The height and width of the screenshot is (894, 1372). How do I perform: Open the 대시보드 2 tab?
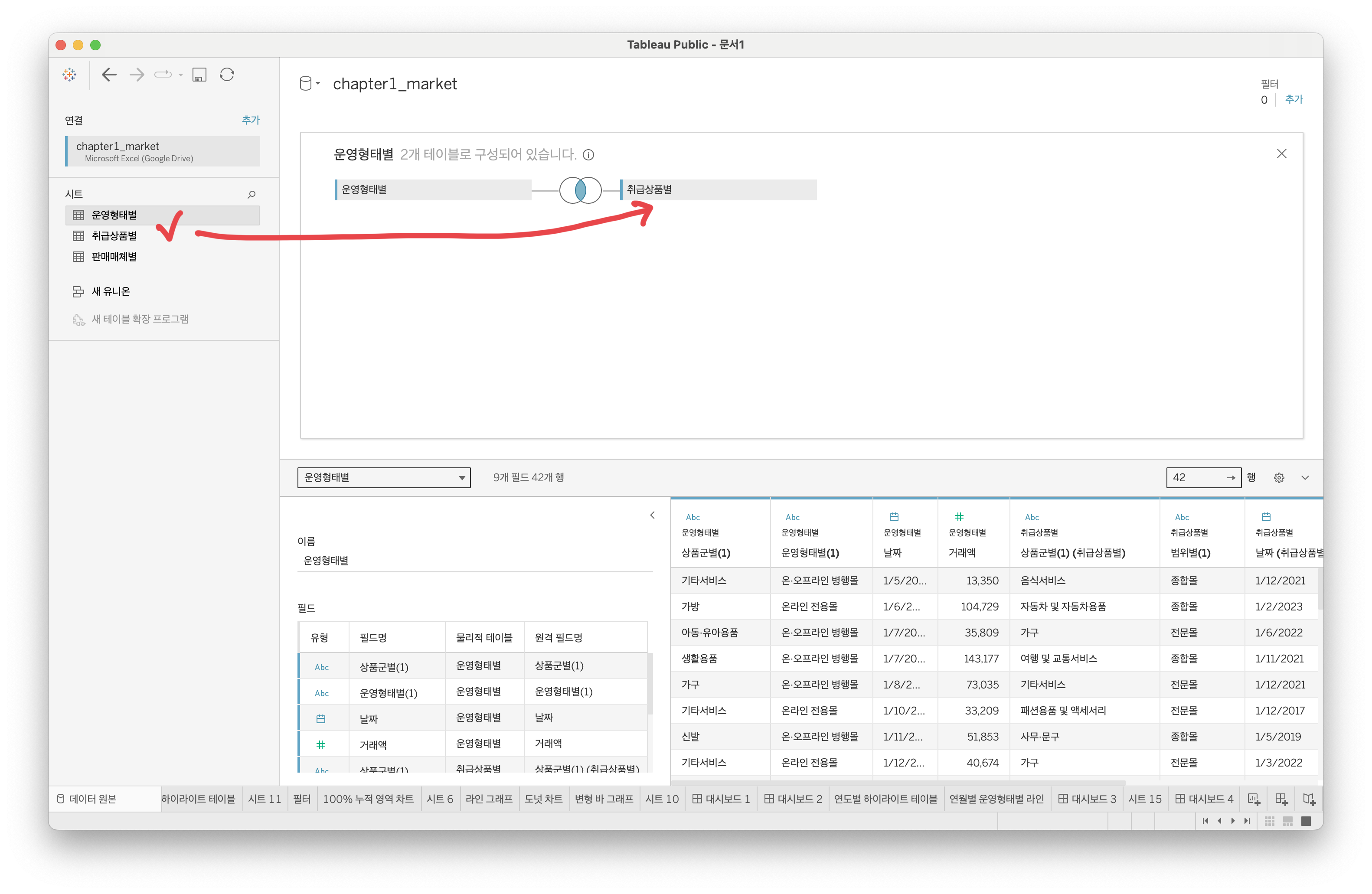click(793, 799)
